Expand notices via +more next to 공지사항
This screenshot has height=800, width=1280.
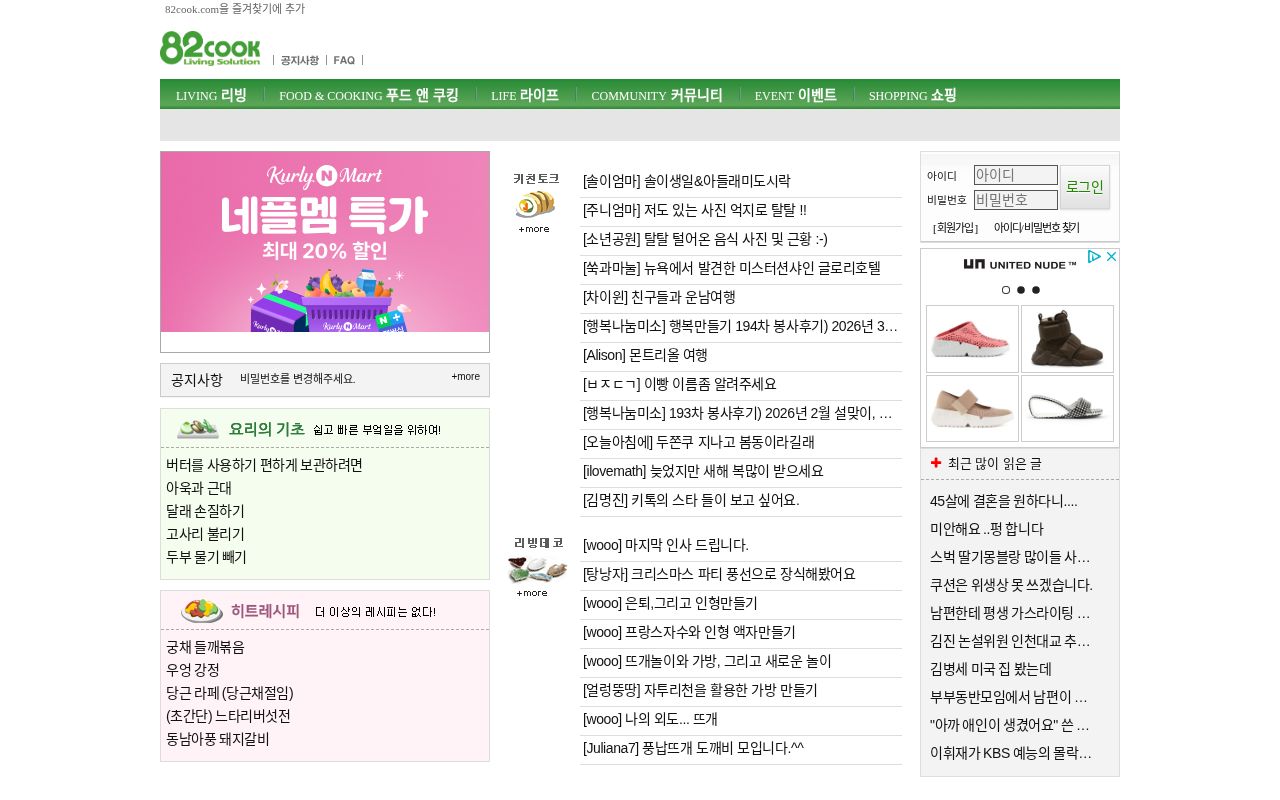click(465, 377)
